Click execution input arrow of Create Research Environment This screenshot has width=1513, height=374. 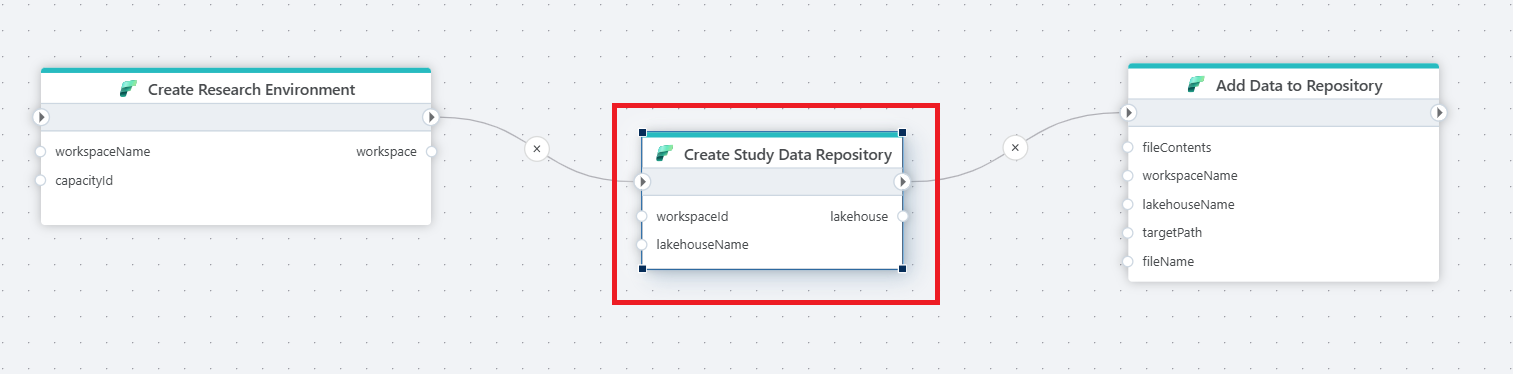(x=41, y=117)
